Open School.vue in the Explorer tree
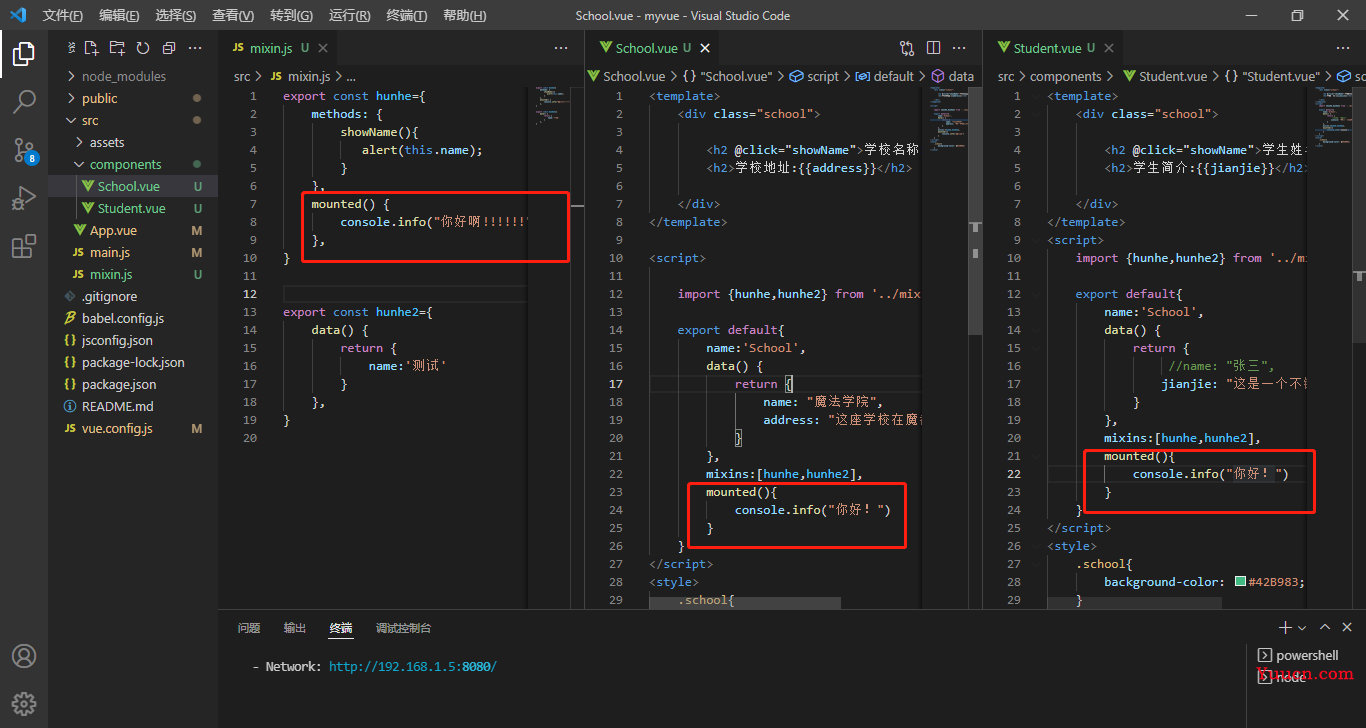1366x728 pixels. [133, 186]
